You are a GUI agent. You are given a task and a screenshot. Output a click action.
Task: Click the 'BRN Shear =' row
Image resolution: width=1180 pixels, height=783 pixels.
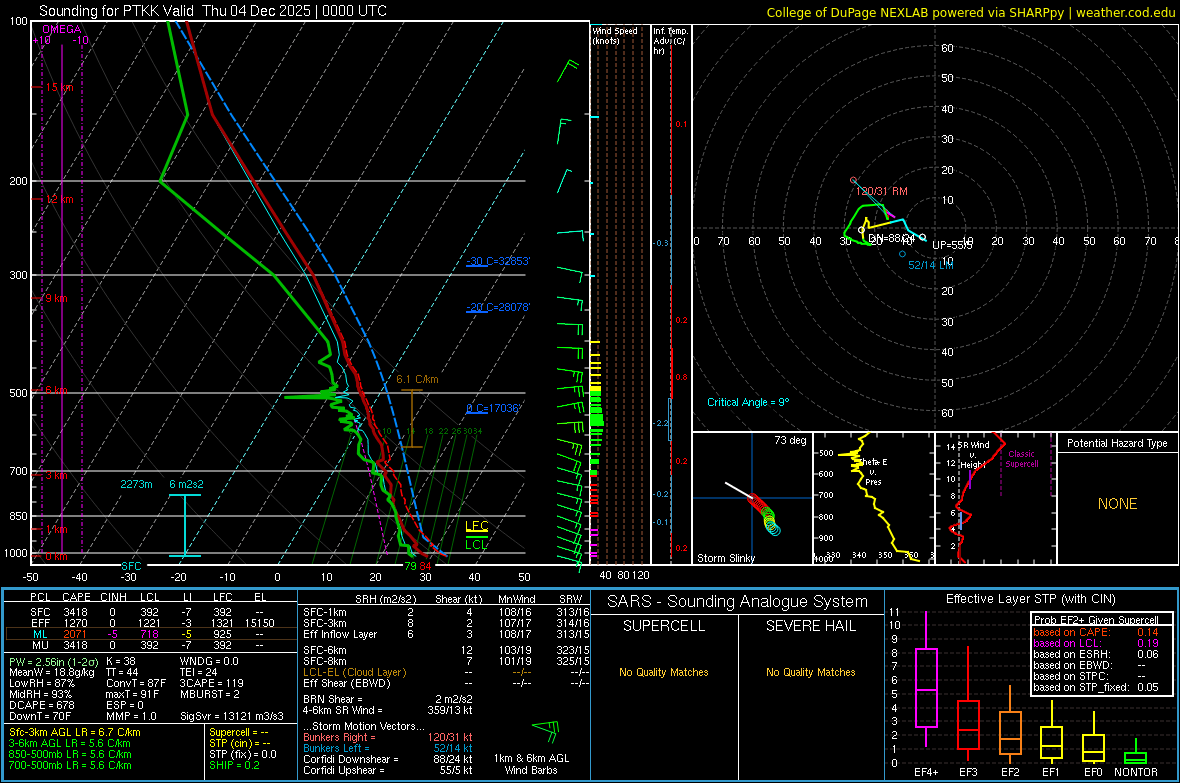tap(388, 699)
